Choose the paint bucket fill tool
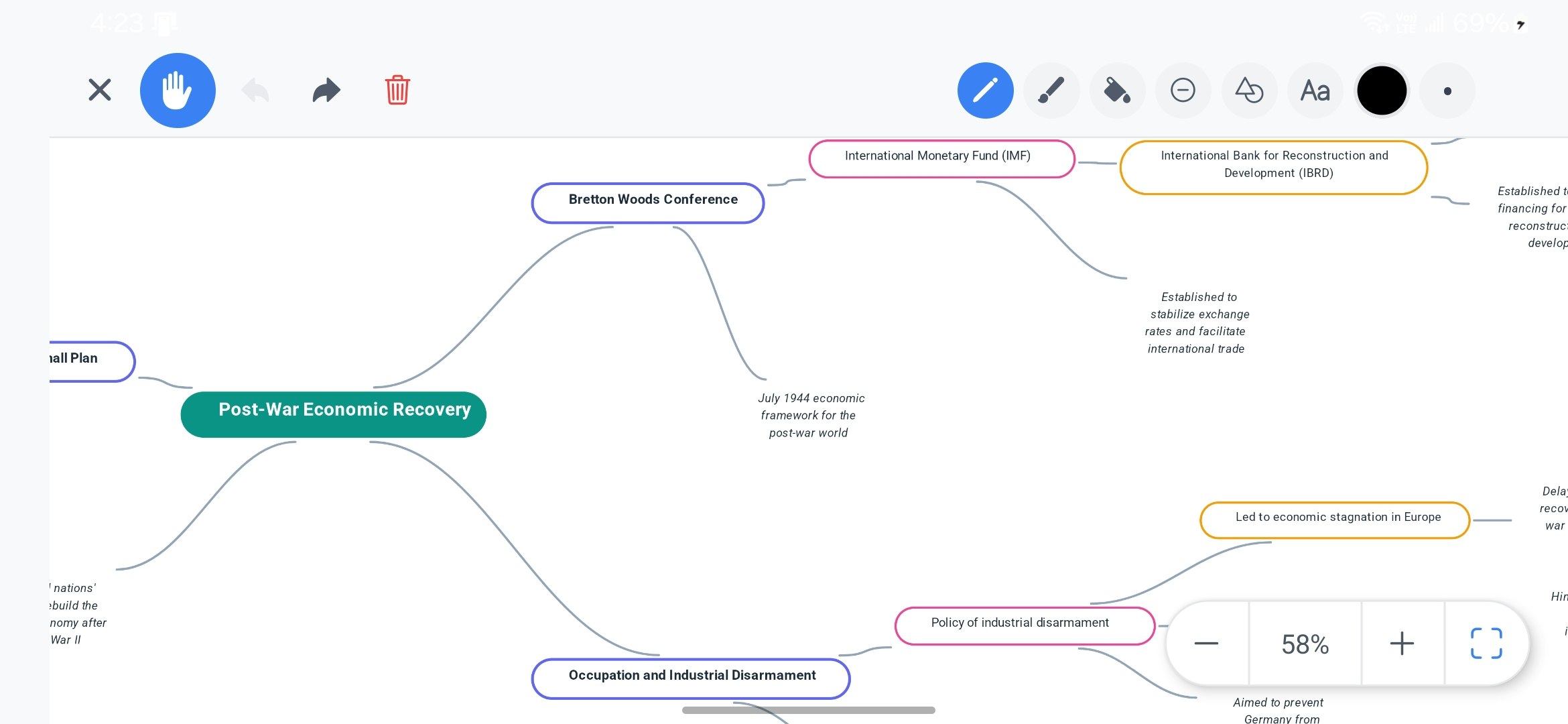This screenshot has height=724, width=1568. [1116, 90]
